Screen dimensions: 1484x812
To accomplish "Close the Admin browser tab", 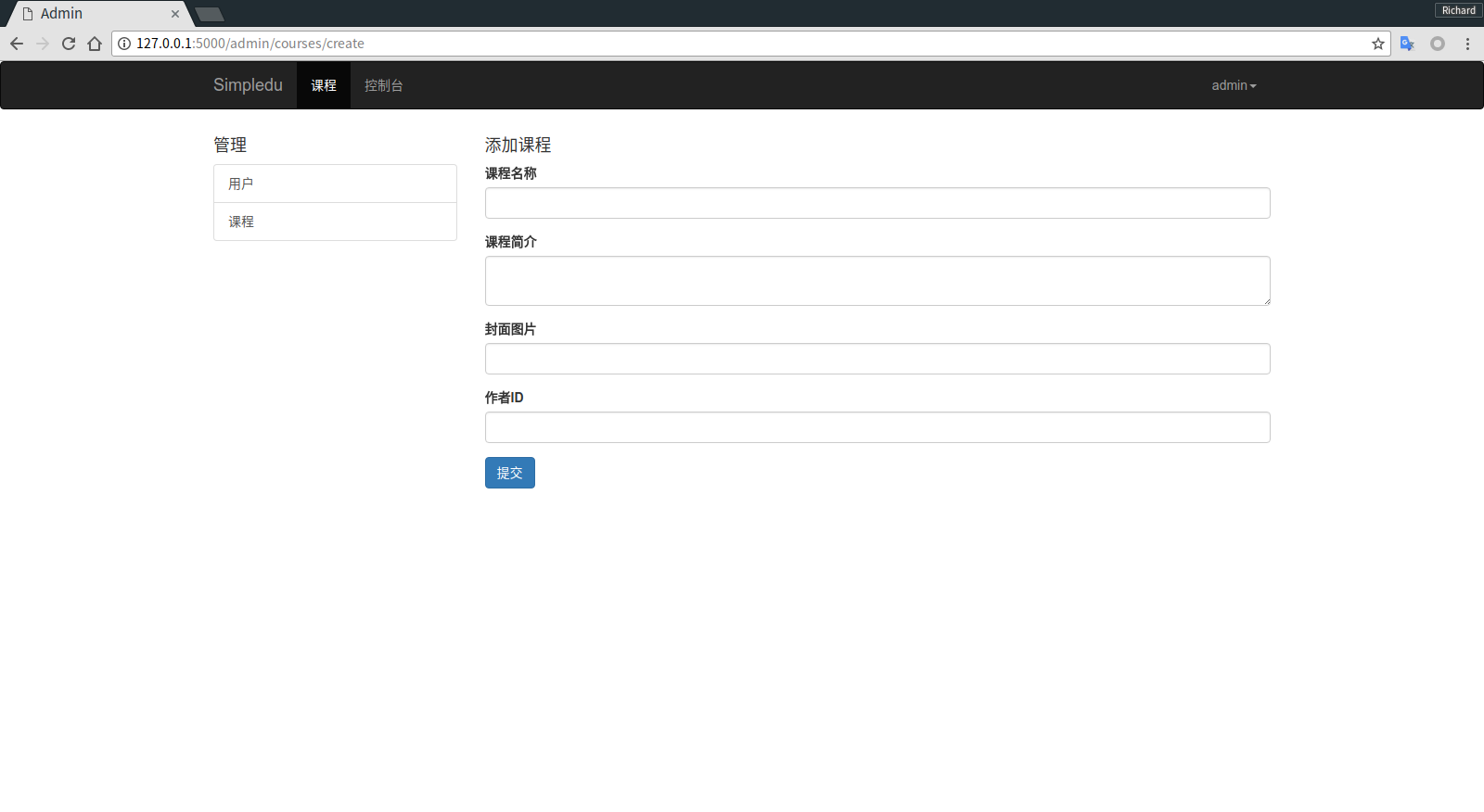I will click(x=175, y=14).
